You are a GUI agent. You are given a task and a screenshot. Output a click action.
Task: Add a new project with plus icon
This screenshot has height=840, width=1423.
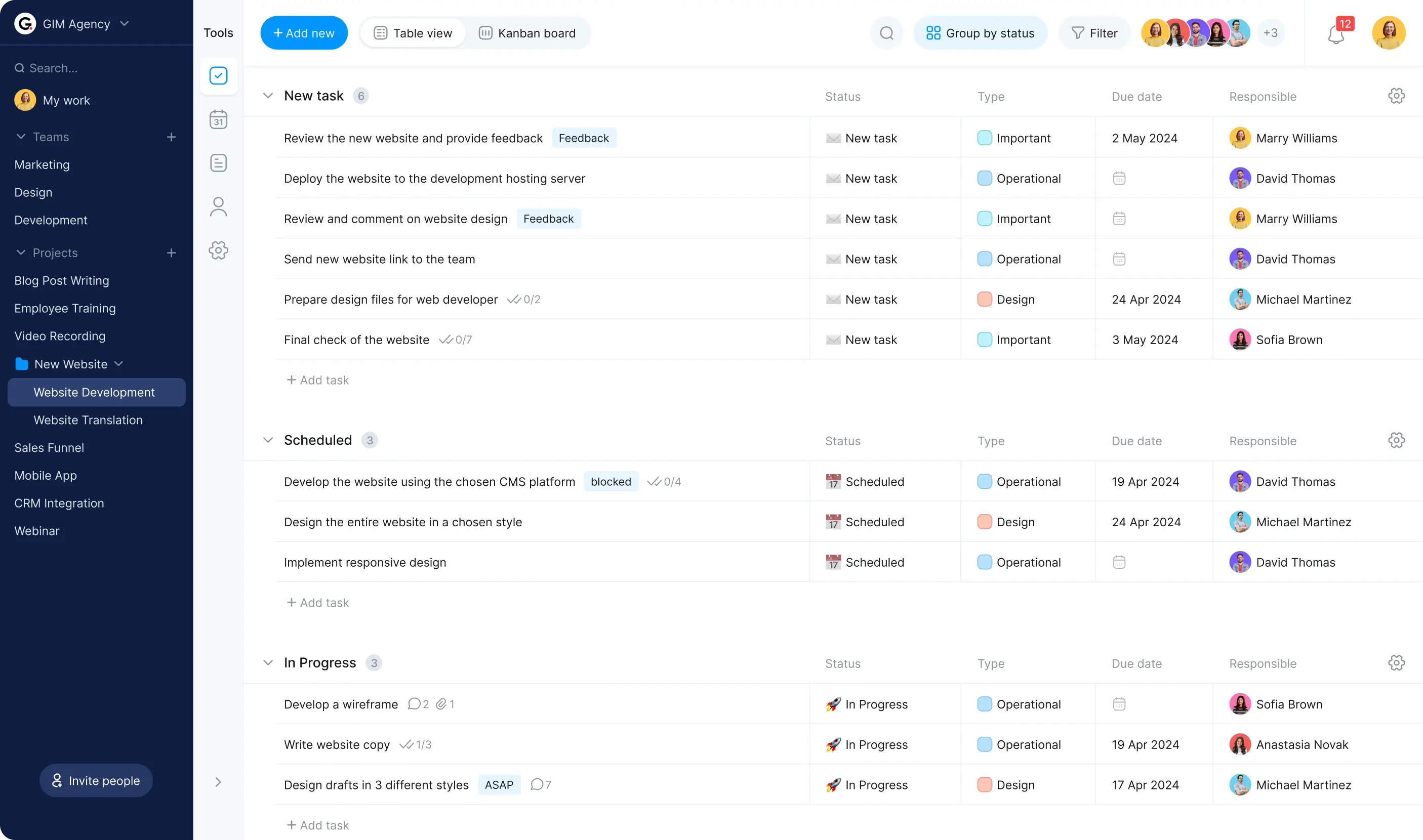[171, 253]
